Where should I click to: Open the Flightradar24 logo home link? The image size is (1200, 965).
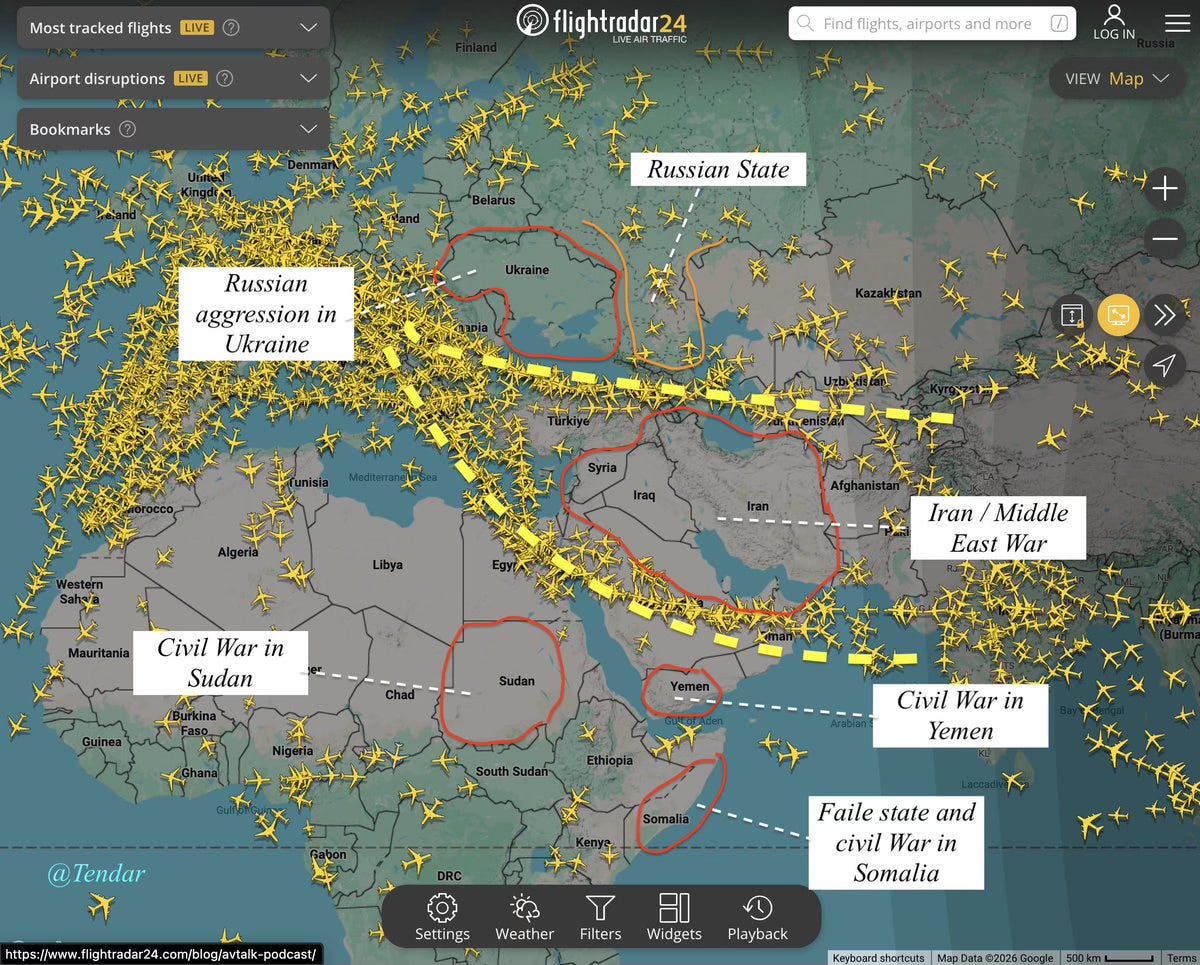pos(601,22)
